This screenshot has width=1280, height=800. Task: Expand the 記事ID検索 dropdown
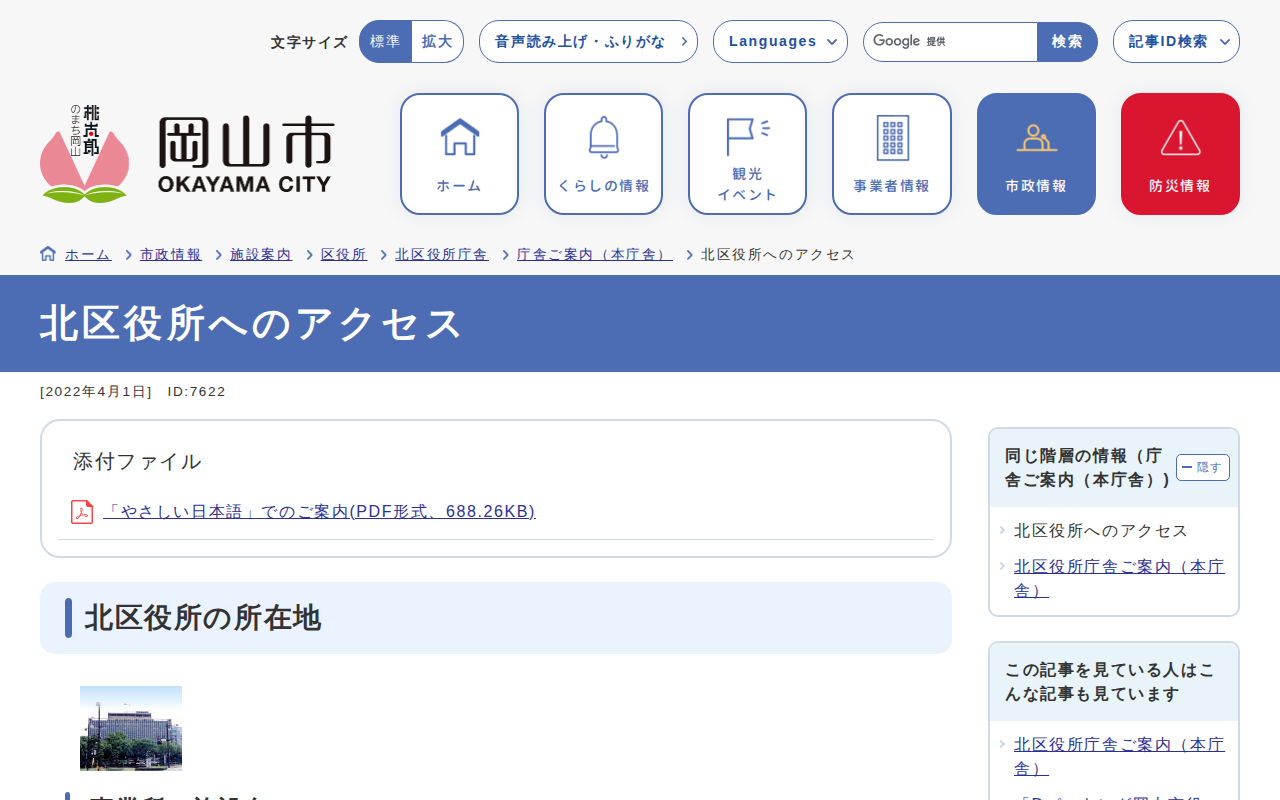[1176, 42]
